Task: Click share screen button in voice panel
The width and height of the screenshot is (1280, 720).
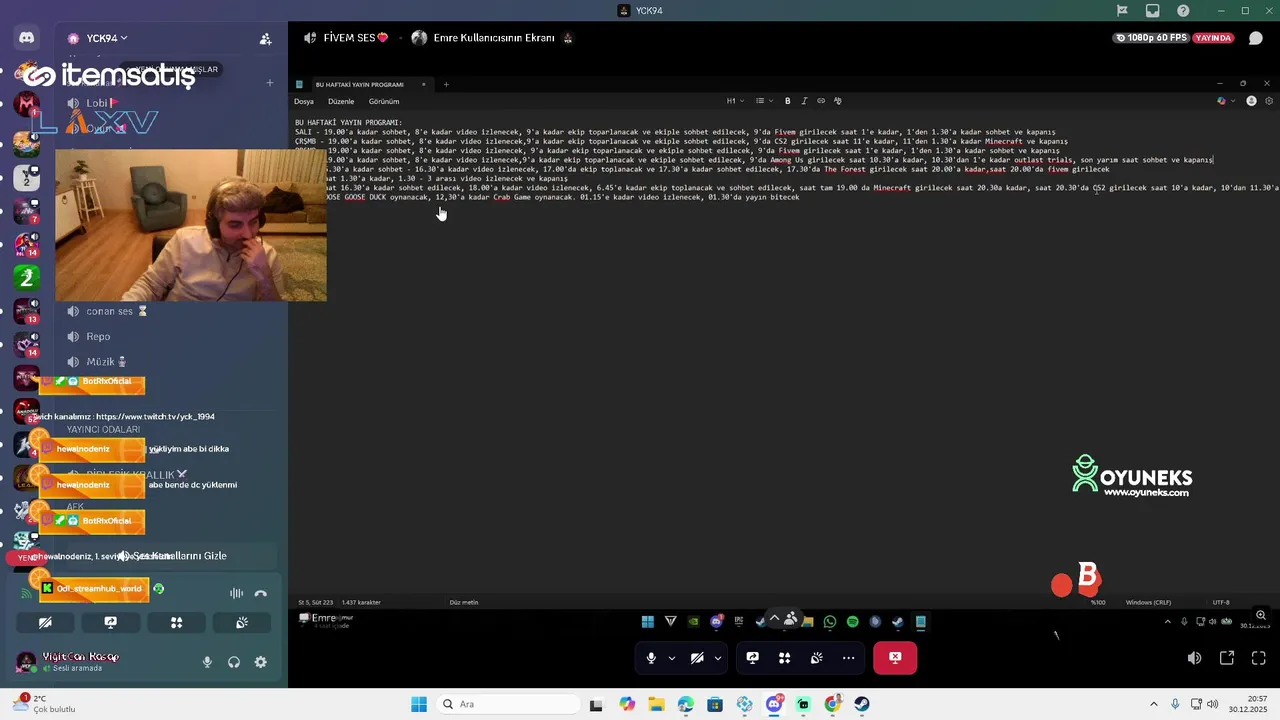Action: click(111, 622)
